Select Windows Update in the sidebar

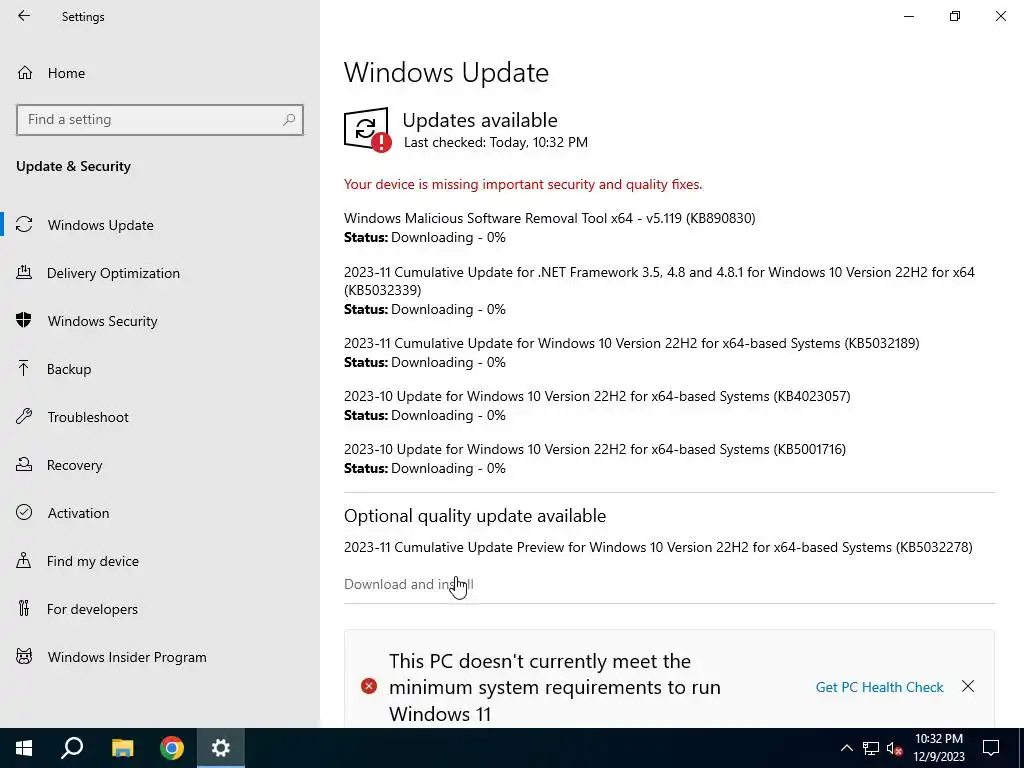[x=100, y=225]
